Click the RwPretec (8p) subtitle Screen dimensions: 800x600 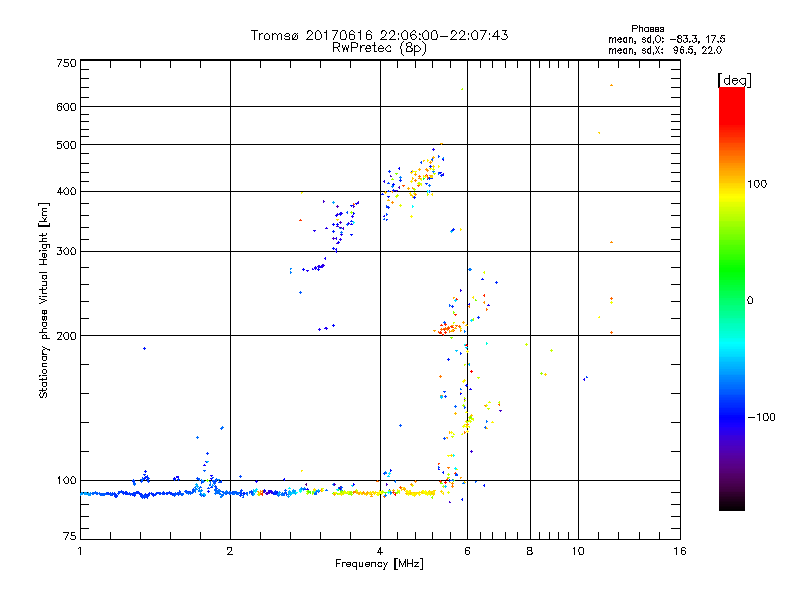point(379,47)
